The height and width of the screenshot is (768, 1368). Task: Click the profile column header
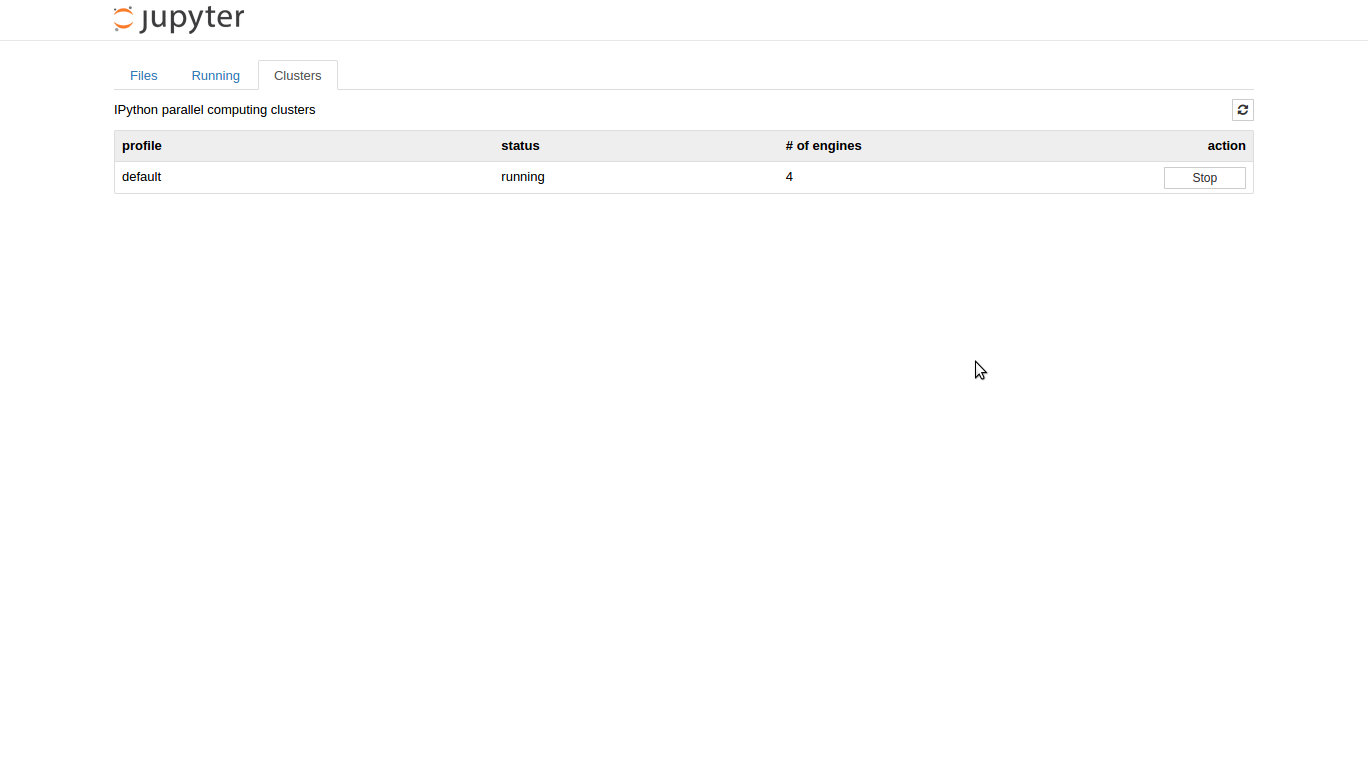(142, 146)
